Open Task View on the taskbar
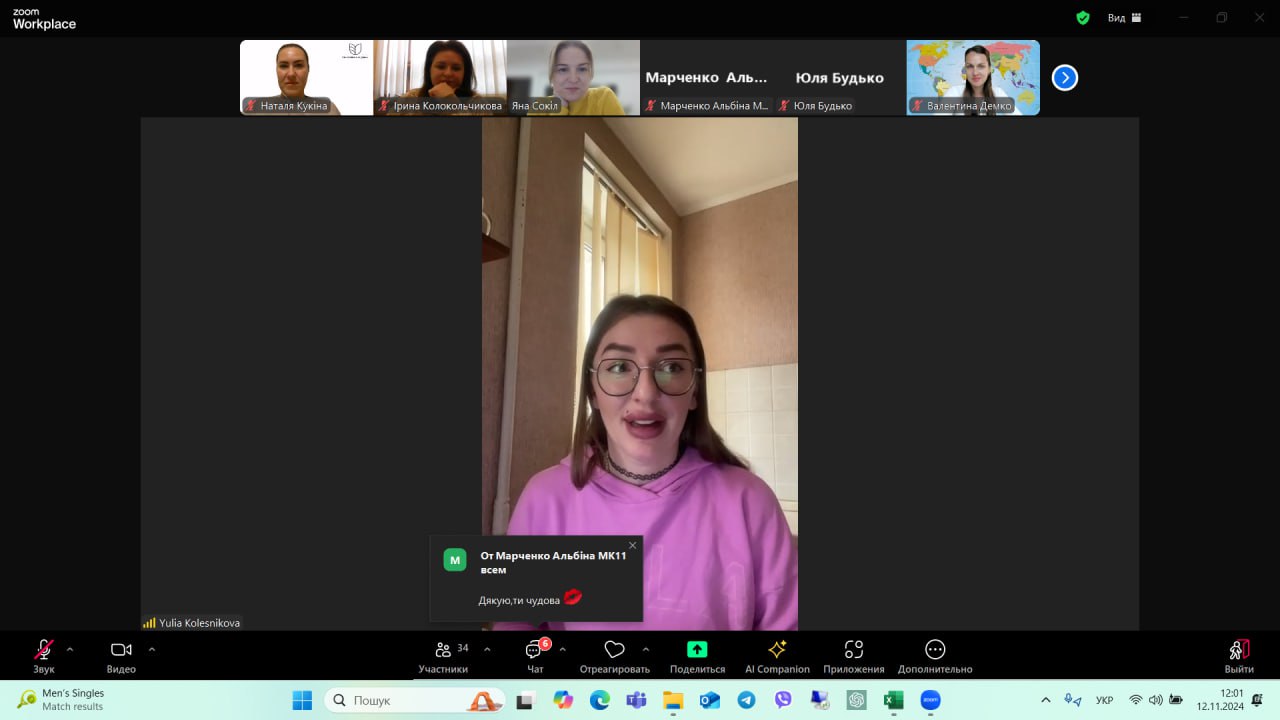Screen dimensions: 1280x720 pyautogui.click(x=525, y=700)
